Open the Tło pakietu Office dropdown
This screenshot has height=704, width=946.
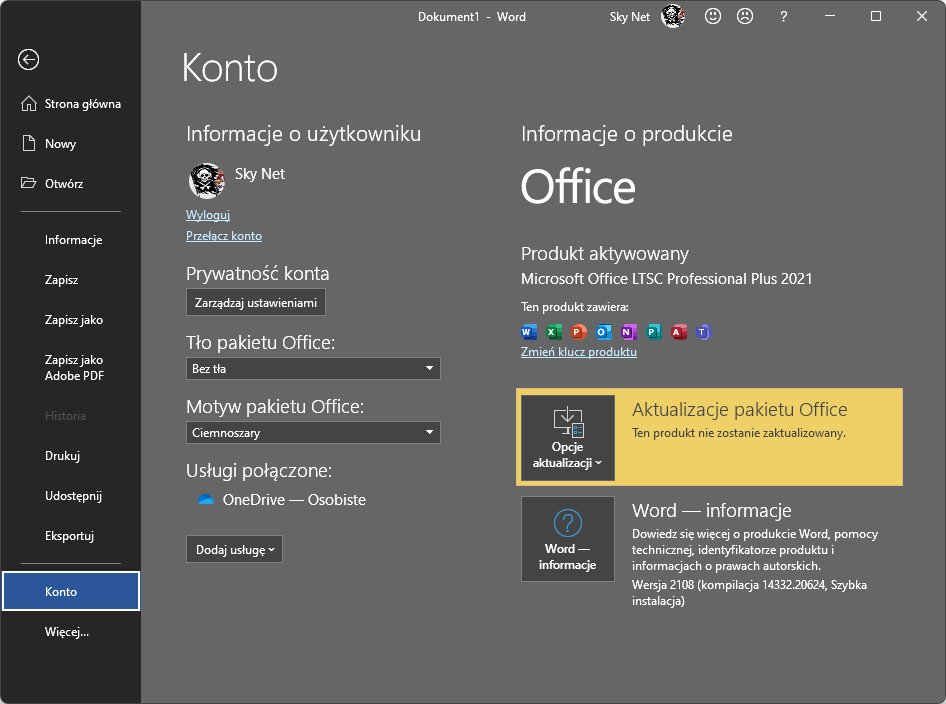tap(313, 369)
